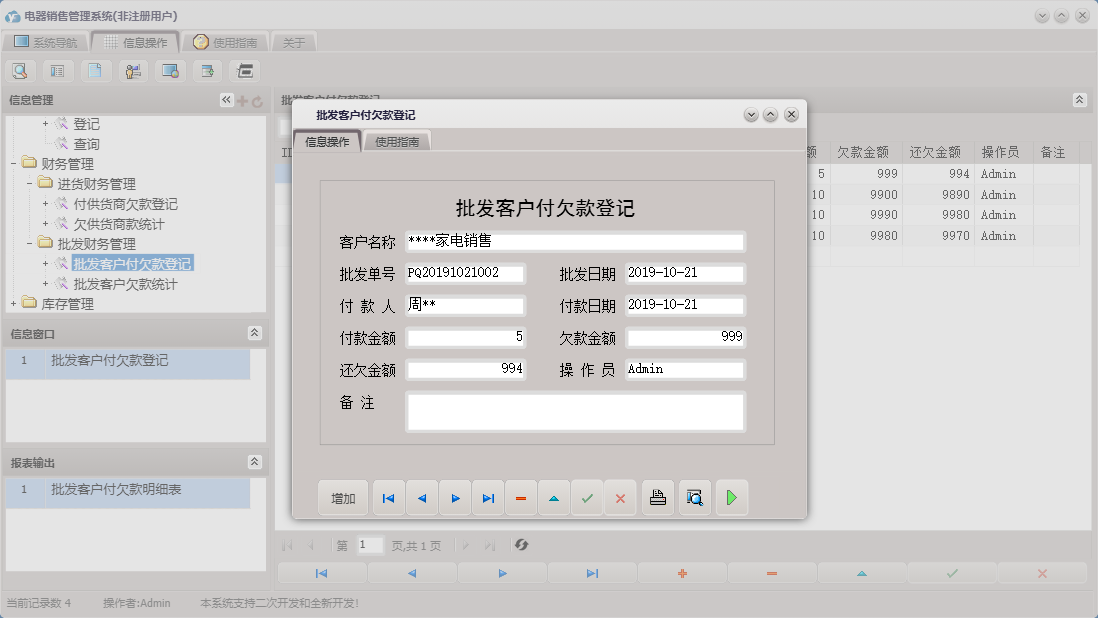Viewport: 1098px width, 618px height.
Task: Click the magnifier search icon on the main toolbar
Action: tap(20, 70)
